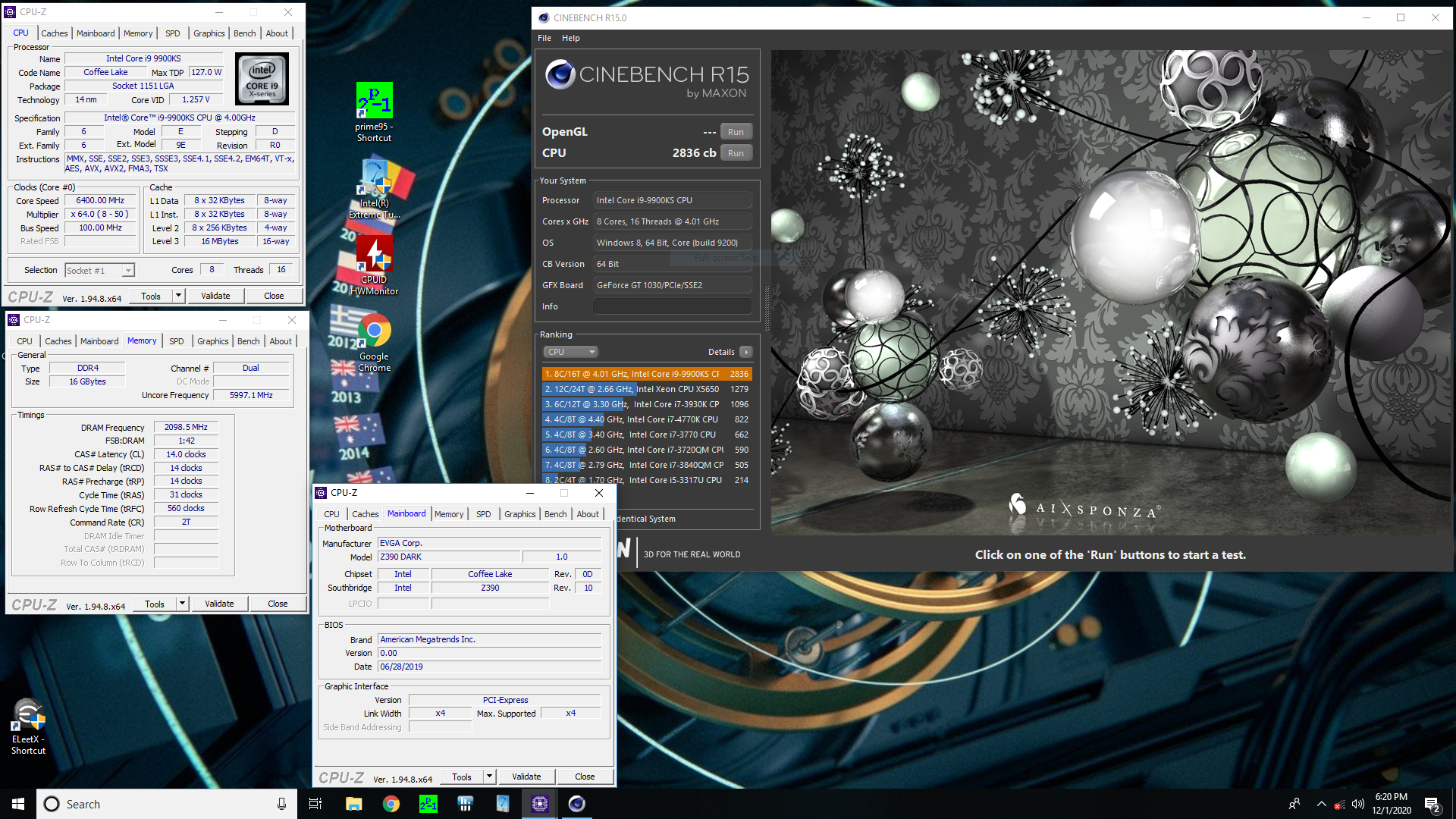Screen dimensions: 1456x819
Task: Click the Details arrow in Cinebench ranking
Action: point(746,352)
